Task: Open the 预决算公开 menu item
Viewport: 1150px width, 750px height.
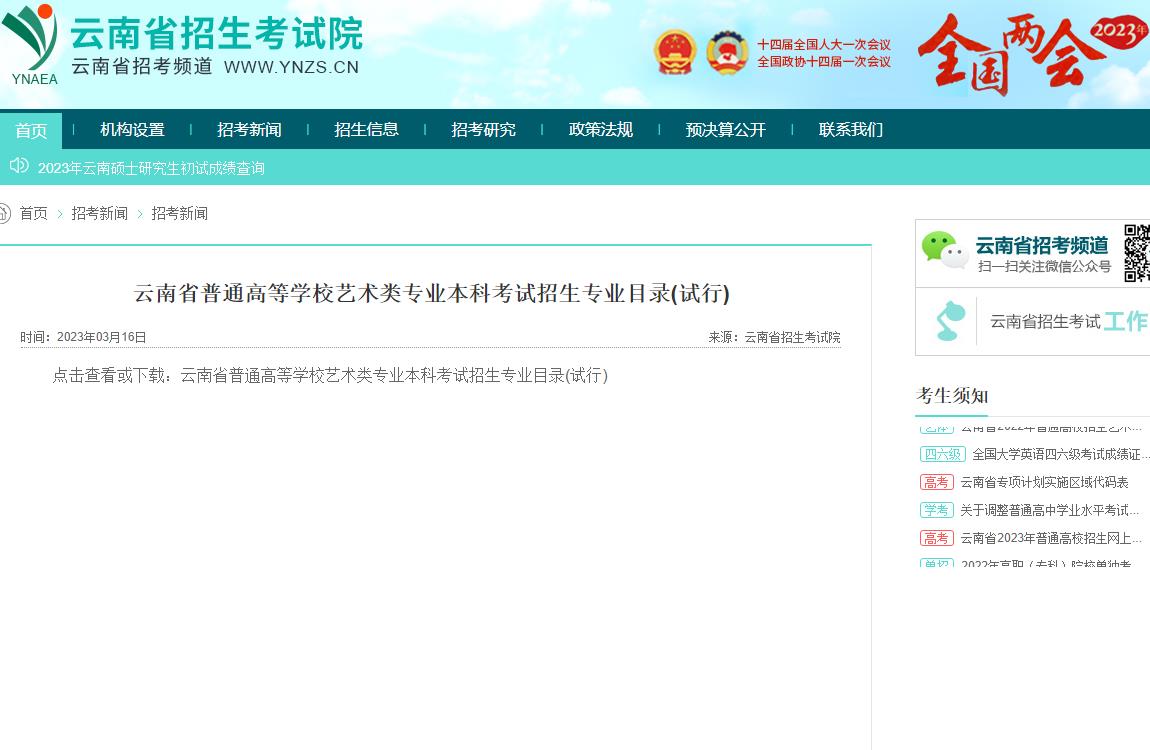Action: point(725,130)
